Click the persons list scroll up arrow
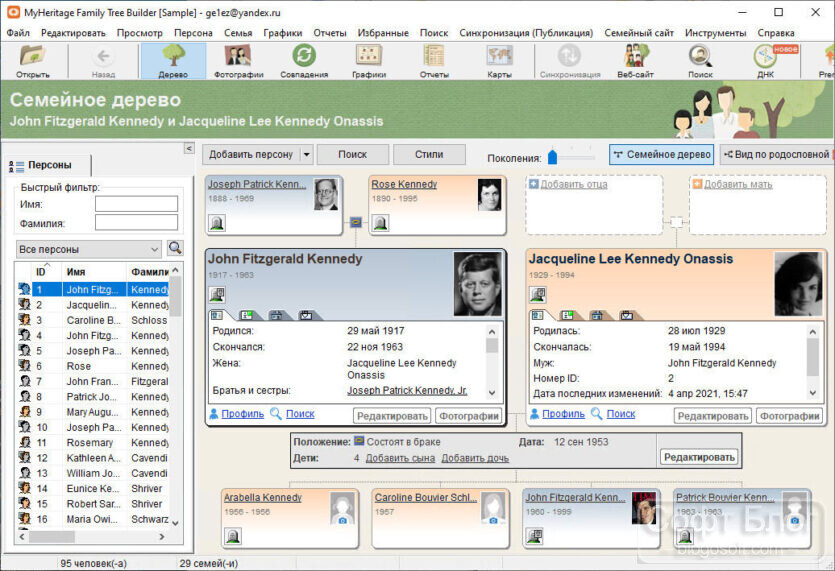This screenshot has height=571, width=835. (175, 270)
